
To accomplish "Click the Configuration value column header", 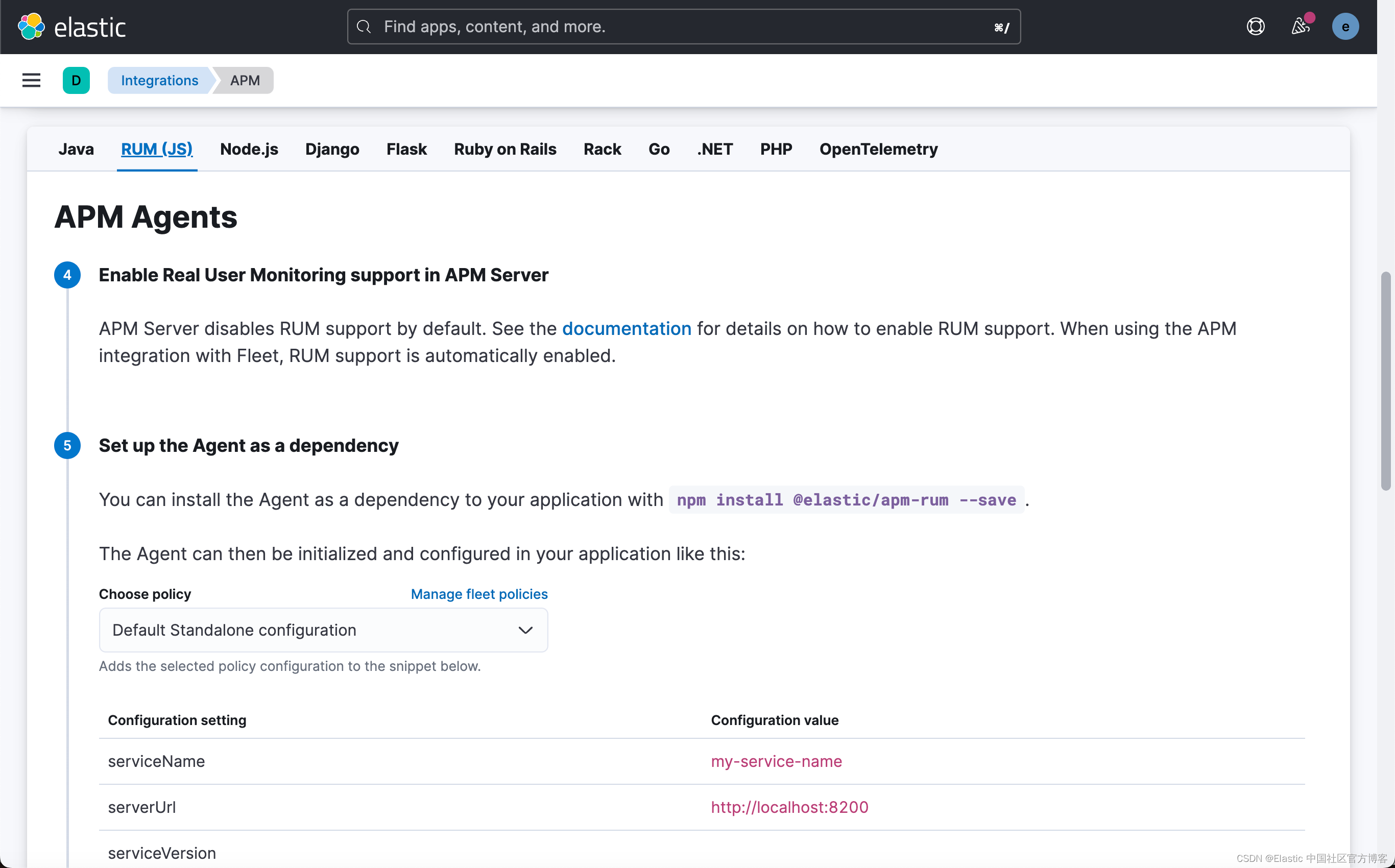I will (775, 720).
